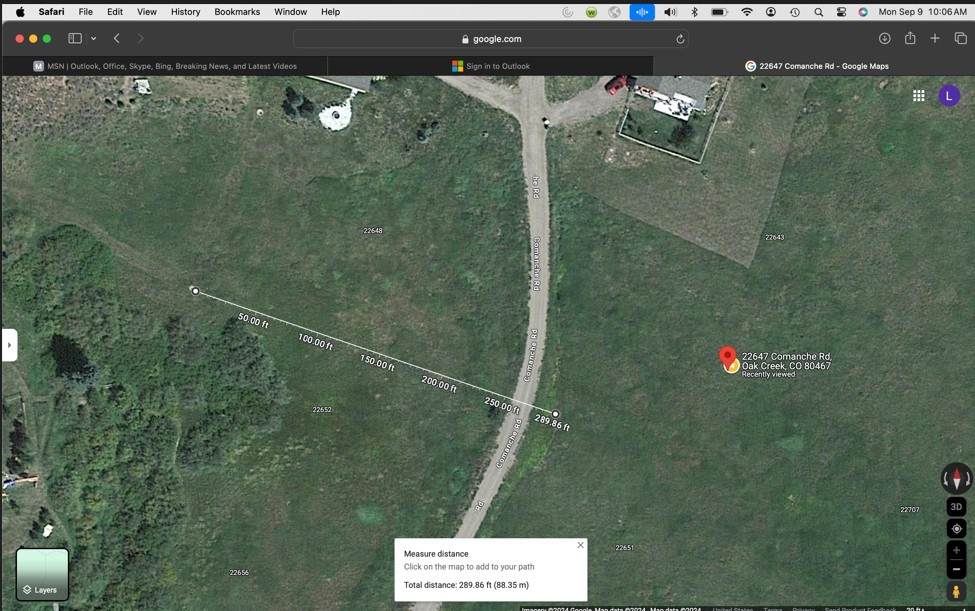Show your current location on map
This screenshot has width=975, height=611.
(956, 529)
